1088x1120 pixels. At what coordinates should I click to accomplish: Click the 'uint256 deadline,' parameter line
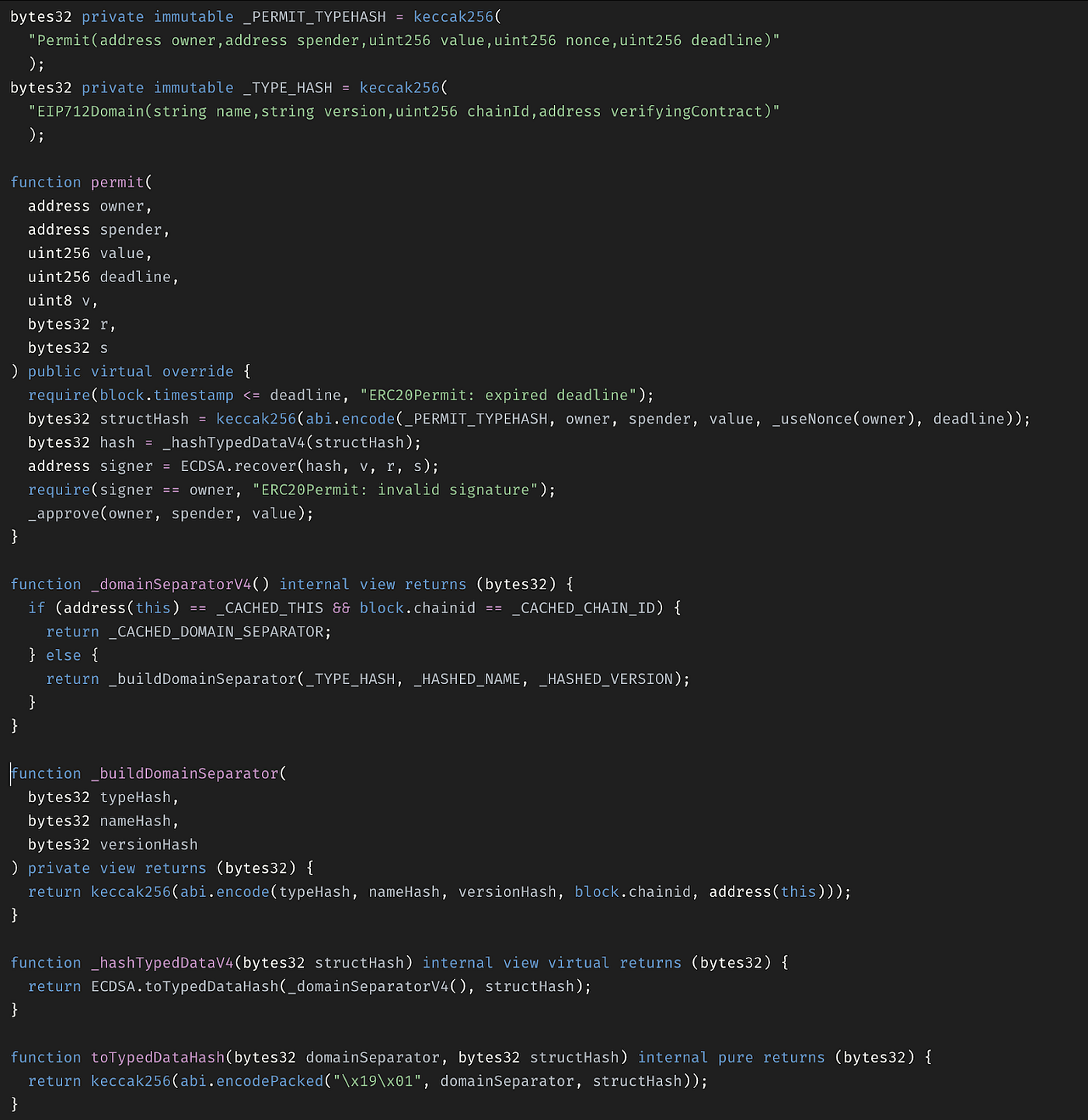point(103,277)
